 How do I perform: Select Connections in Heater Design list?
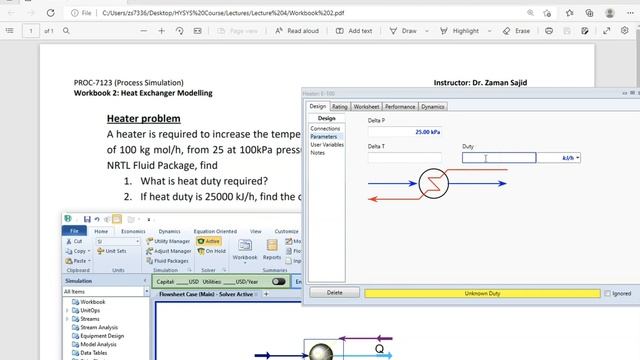(x=325, y=129)
